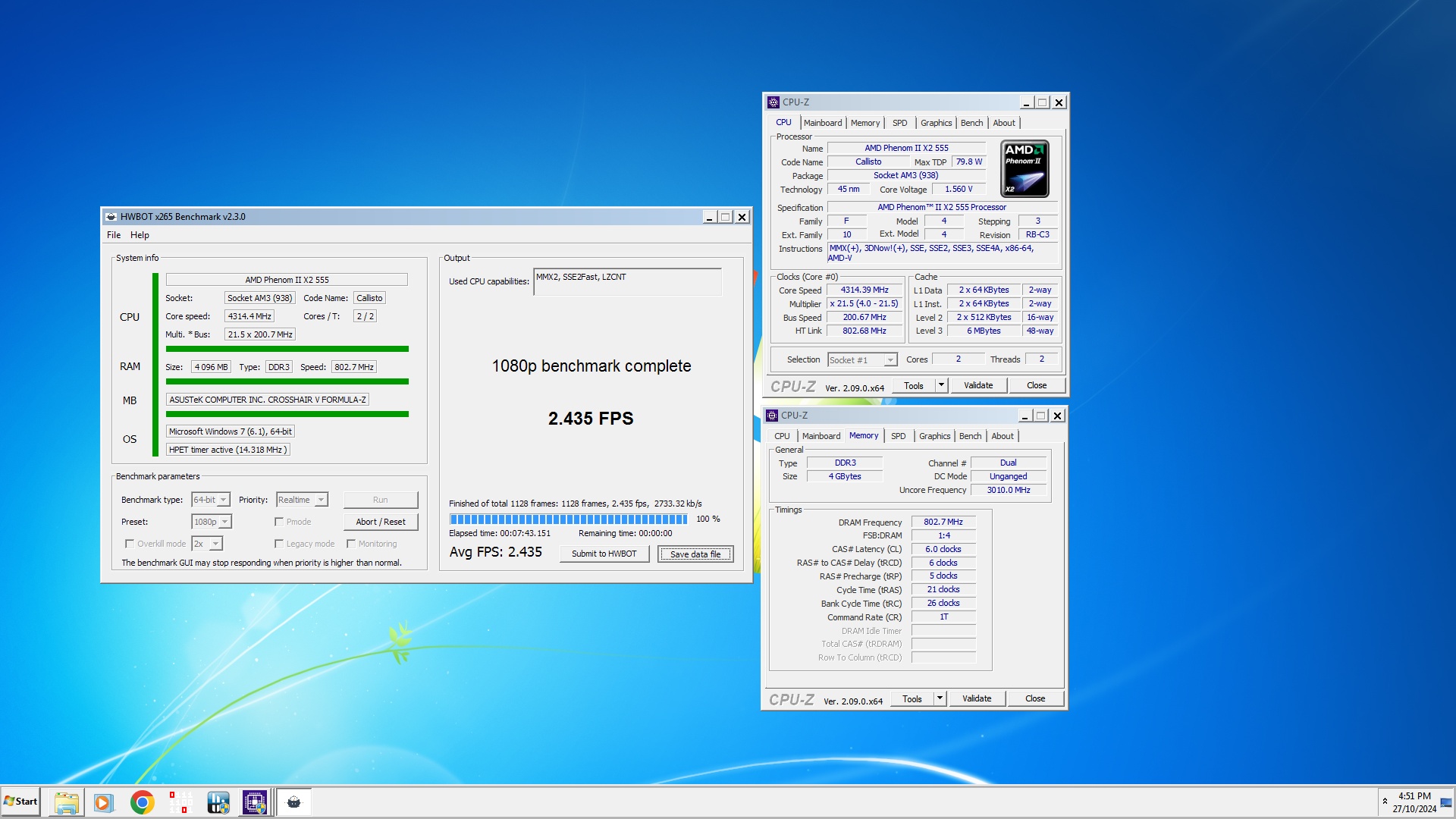
Task: Click the HWBOT x265 title bar icon
Action: [111, 217]
